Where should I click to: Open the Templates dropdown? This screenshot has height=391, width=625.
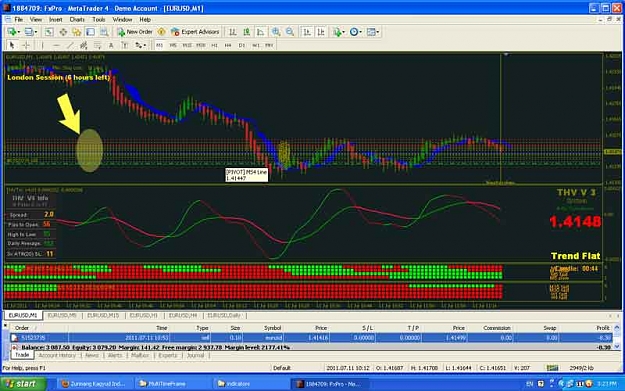[373, 32]
